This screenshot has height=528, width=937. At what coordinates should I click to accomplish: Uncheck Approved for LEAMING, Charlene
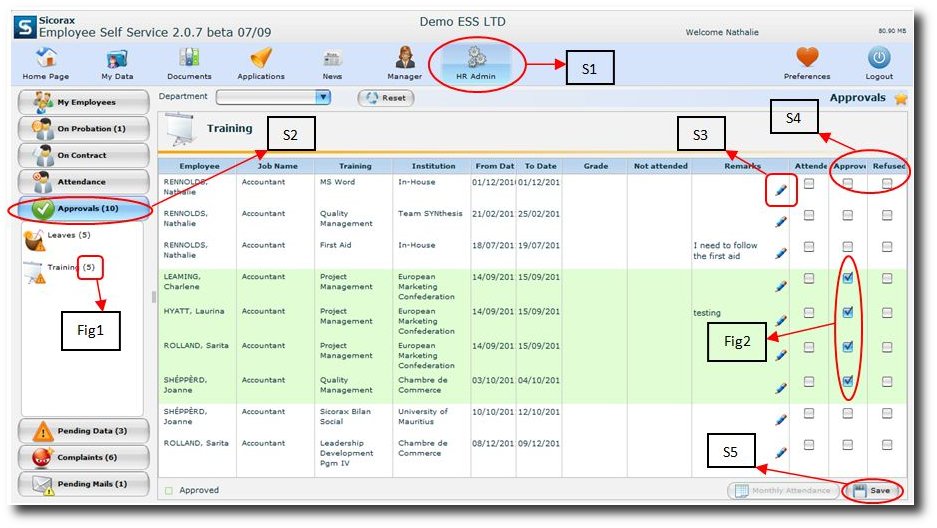848,279
